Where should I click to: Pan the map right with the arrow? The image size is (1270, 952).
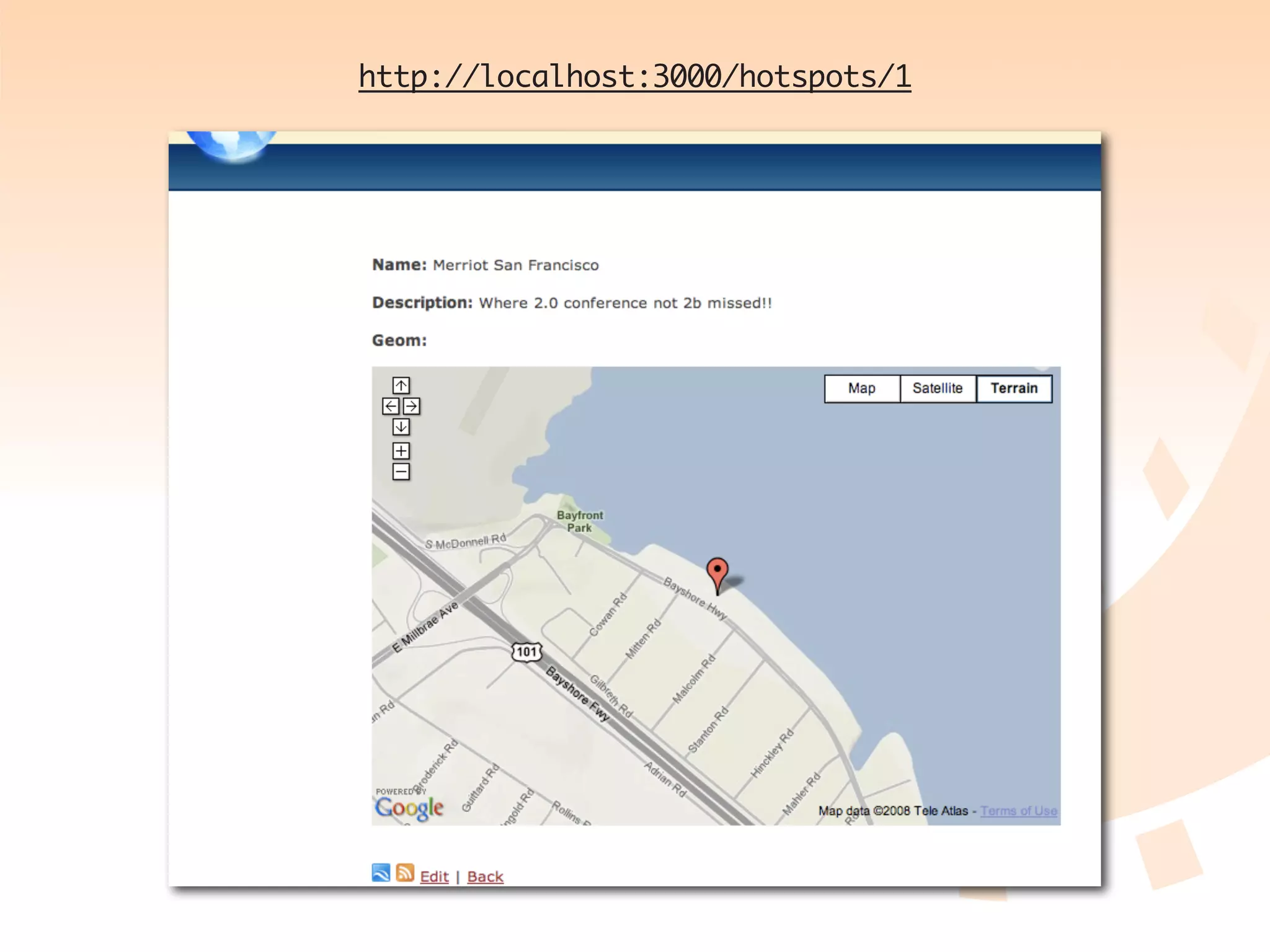[x=412, y=406]
